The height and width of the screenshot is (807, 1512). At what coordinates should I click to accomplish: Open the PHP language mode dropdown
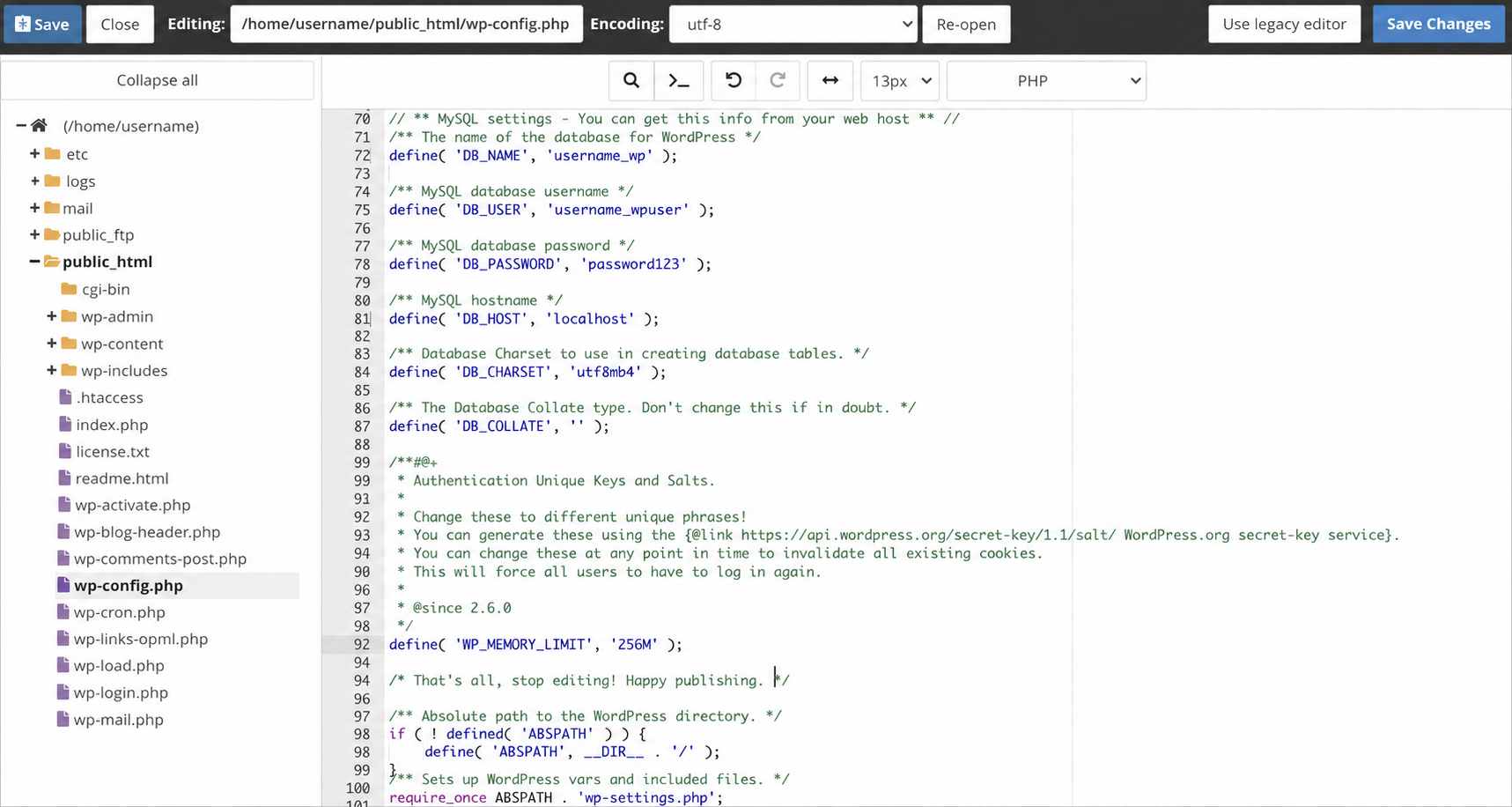pos(1046,81)
